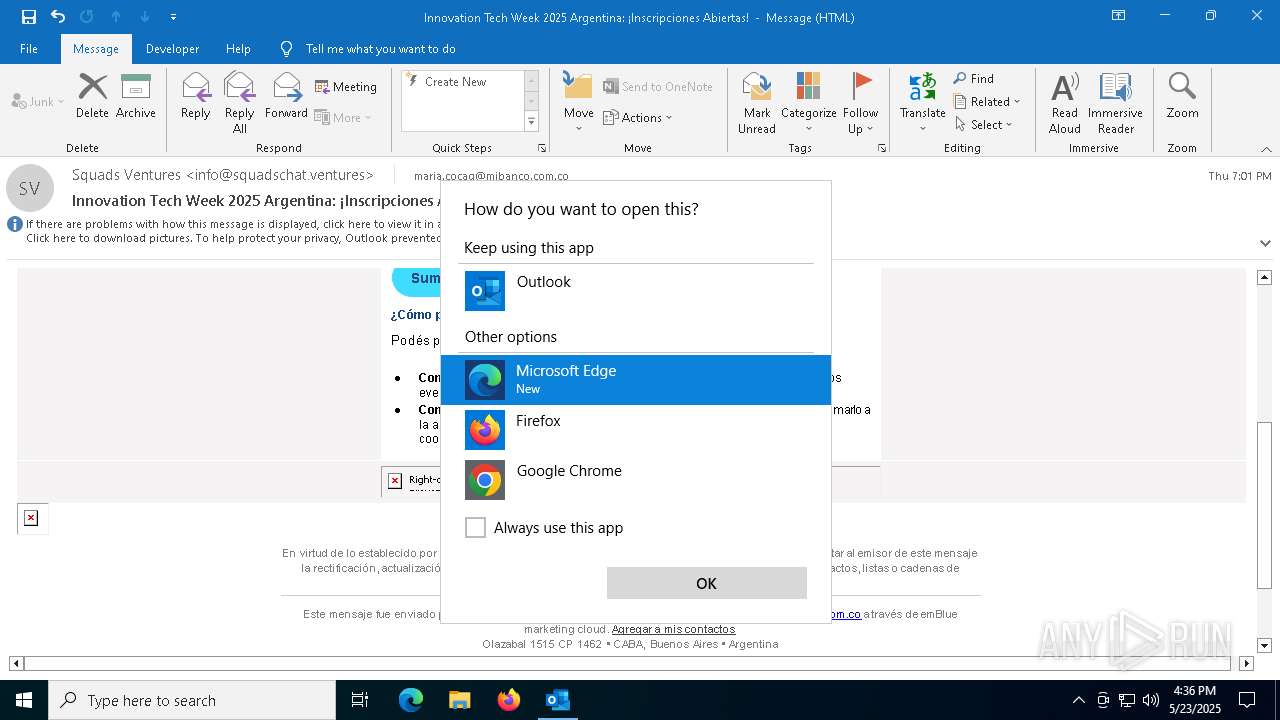Open the notification center icon
The width and height of the screenshot is (1280, 720).
(1247, 700)
